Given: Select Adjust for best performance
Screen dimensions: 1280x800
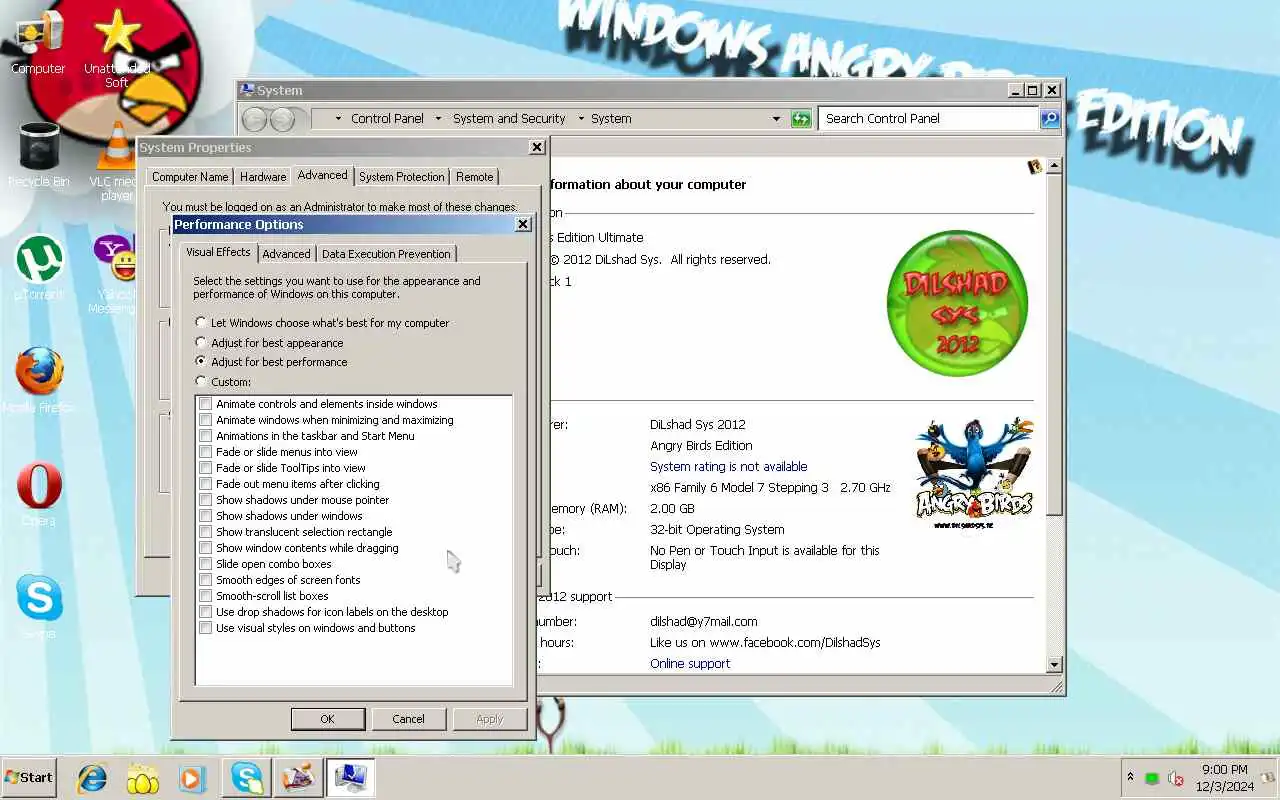Looking at the screenshot, I should coord(271,362).
